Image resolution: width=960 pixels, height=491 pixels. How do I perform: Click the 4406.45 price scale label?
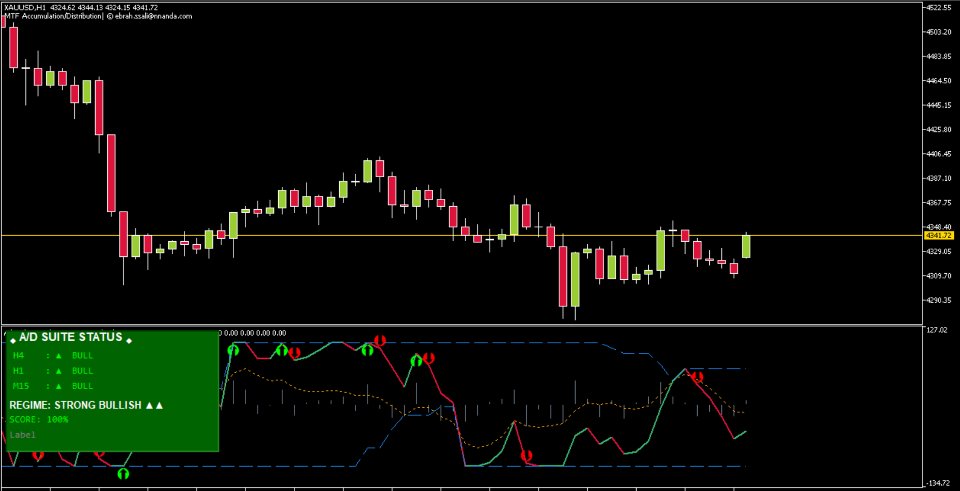click(x=940, y=154)
